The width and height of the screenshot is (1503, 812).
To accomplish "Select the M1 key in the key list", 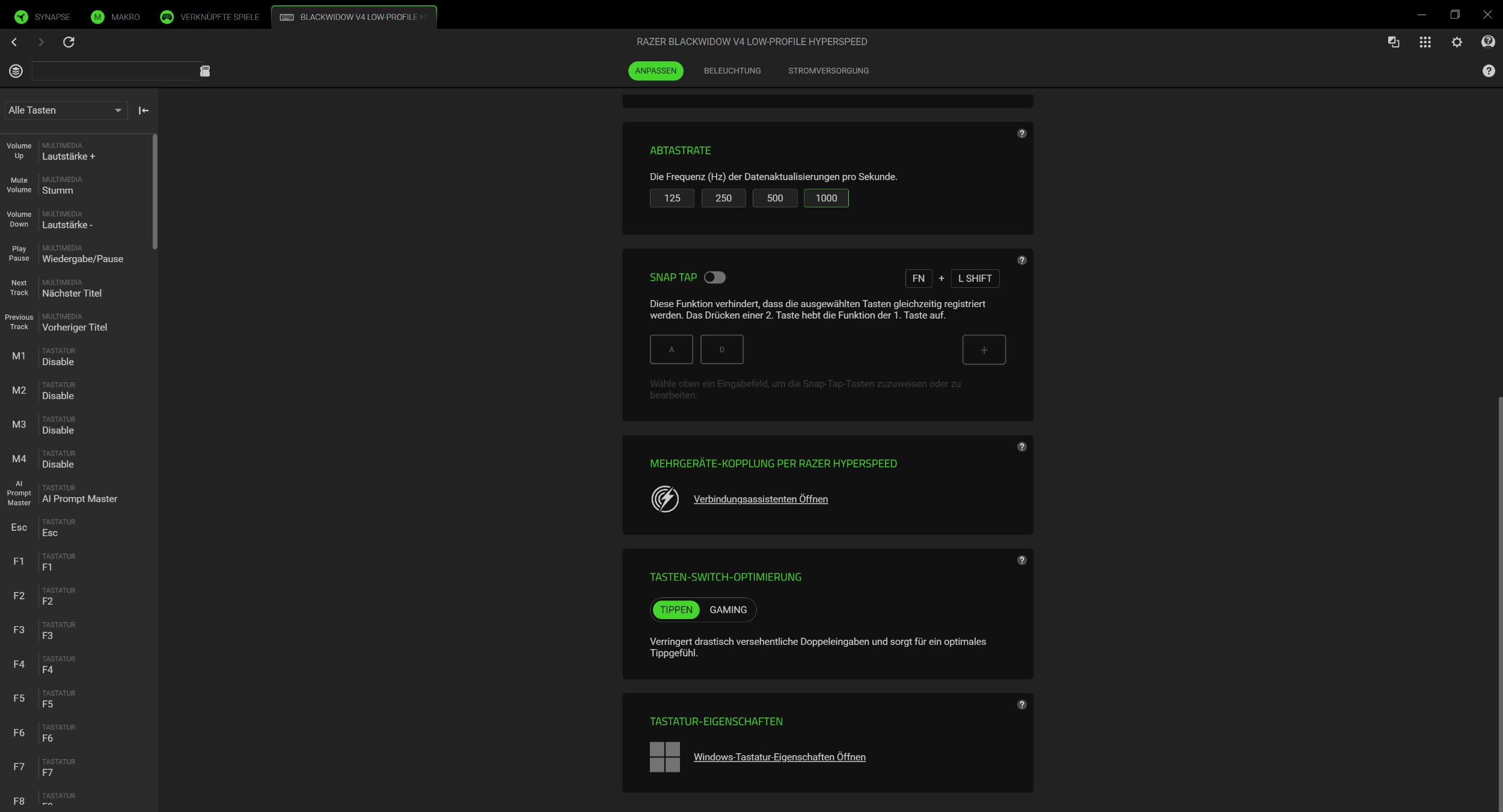I will click(x=77, y=356).
